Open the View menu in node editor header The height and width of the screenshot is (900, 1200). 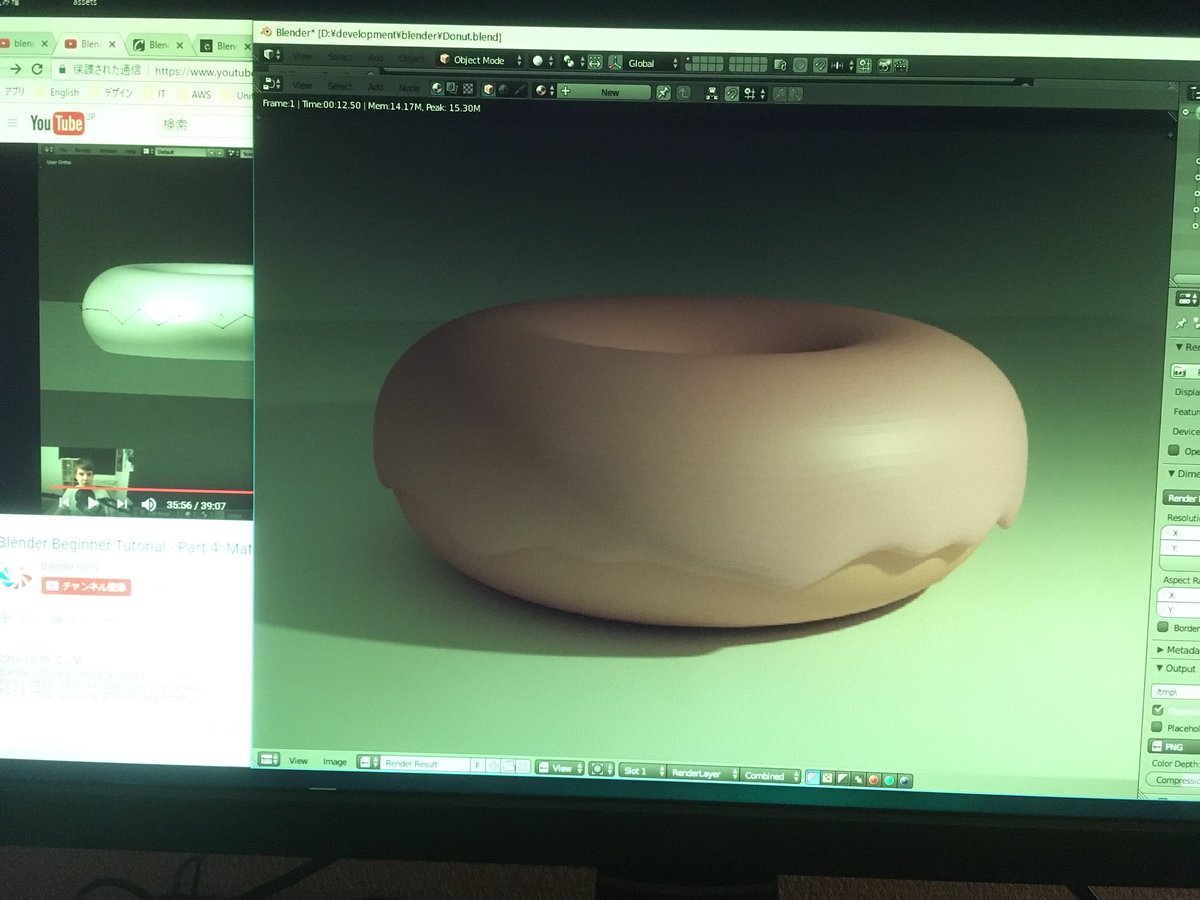(x=302, y=85)
